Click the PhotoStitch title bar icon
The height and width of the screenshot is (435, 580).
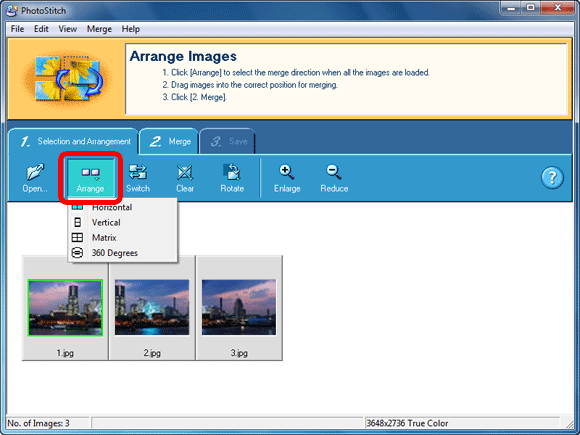(x=12, y=10)
